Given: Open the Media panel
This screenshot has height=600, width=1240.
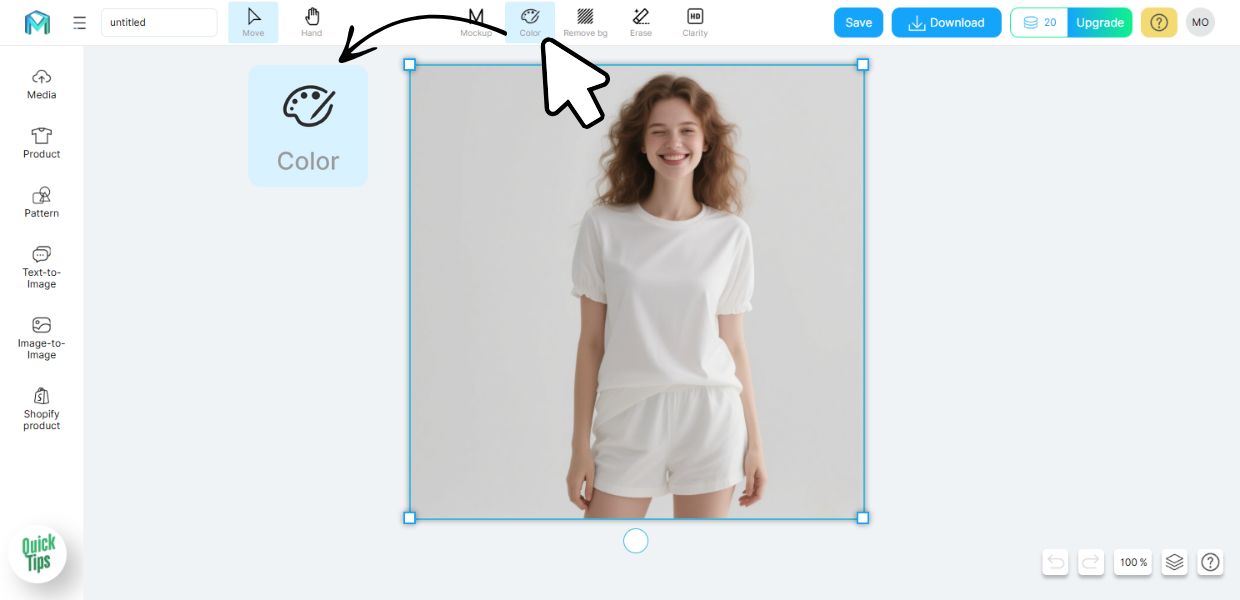Looking at the screenshot, I should click(x=42, y=84).
